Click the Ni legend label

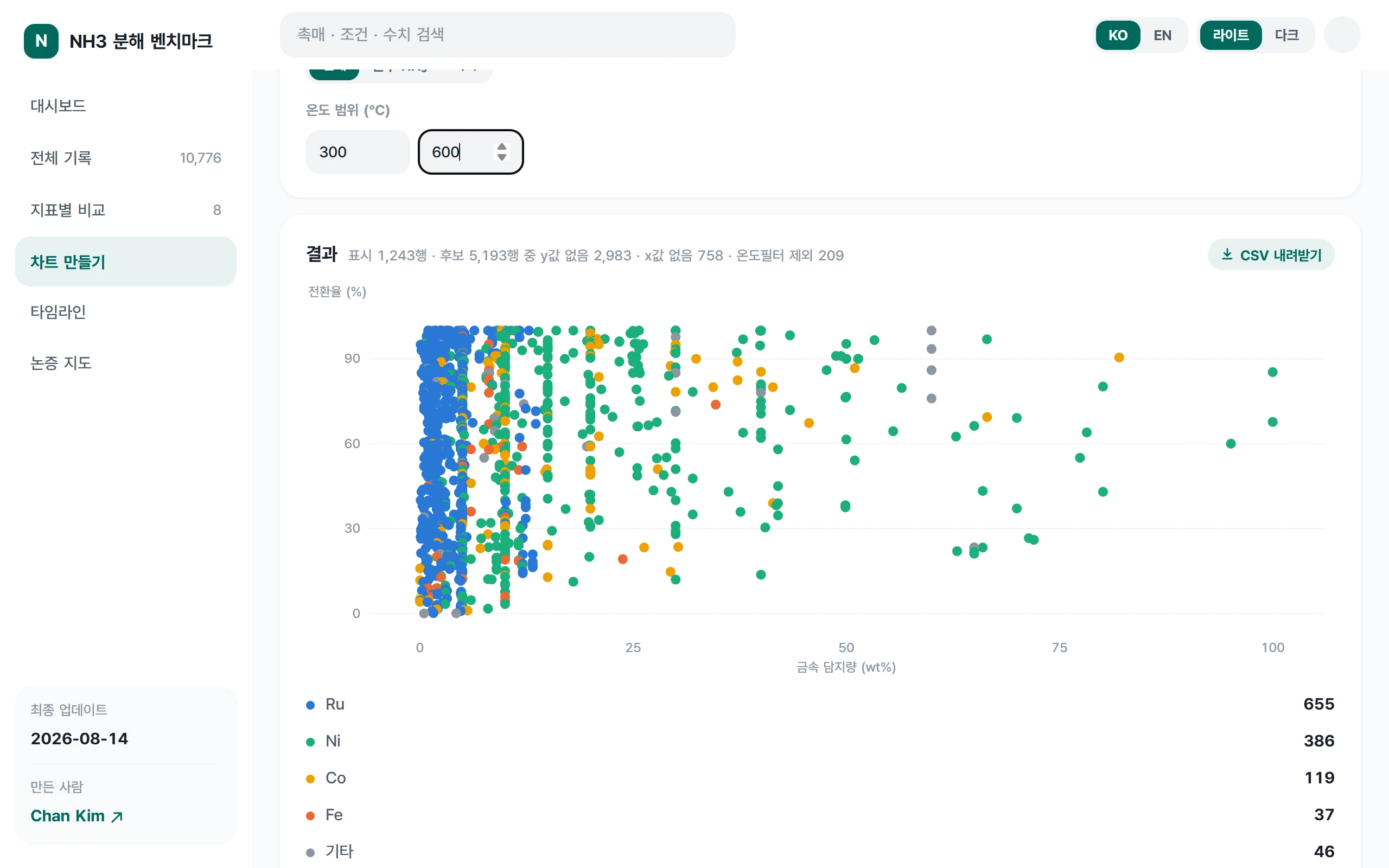333,741
